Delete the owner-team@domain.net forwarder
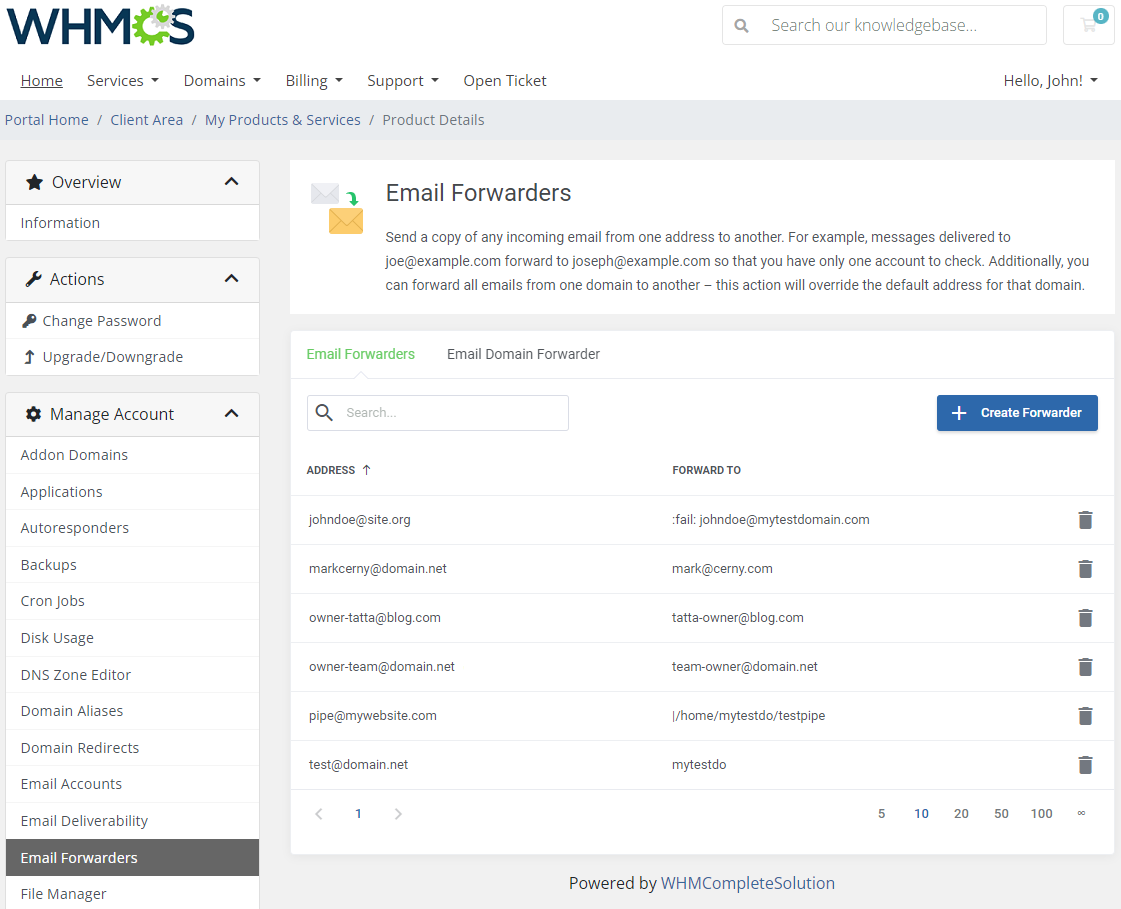The height and width of the screenshot is (909, 1121). (x=1085, y=667)
